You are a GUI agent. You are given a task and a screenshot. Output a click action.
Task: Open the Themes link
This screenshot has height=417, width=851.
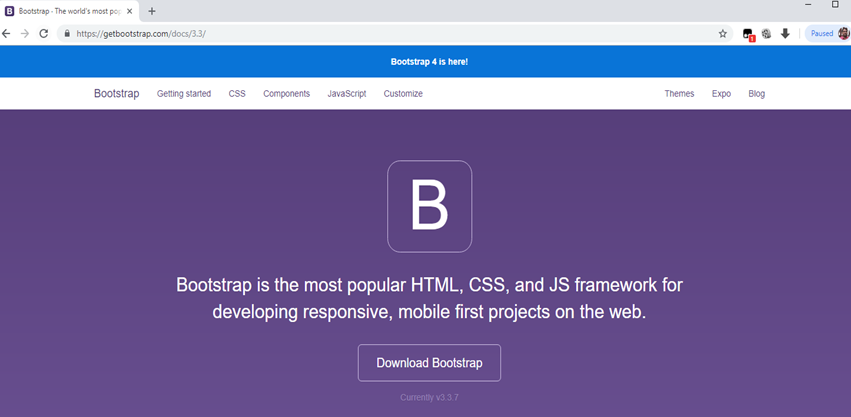(679, 93)
